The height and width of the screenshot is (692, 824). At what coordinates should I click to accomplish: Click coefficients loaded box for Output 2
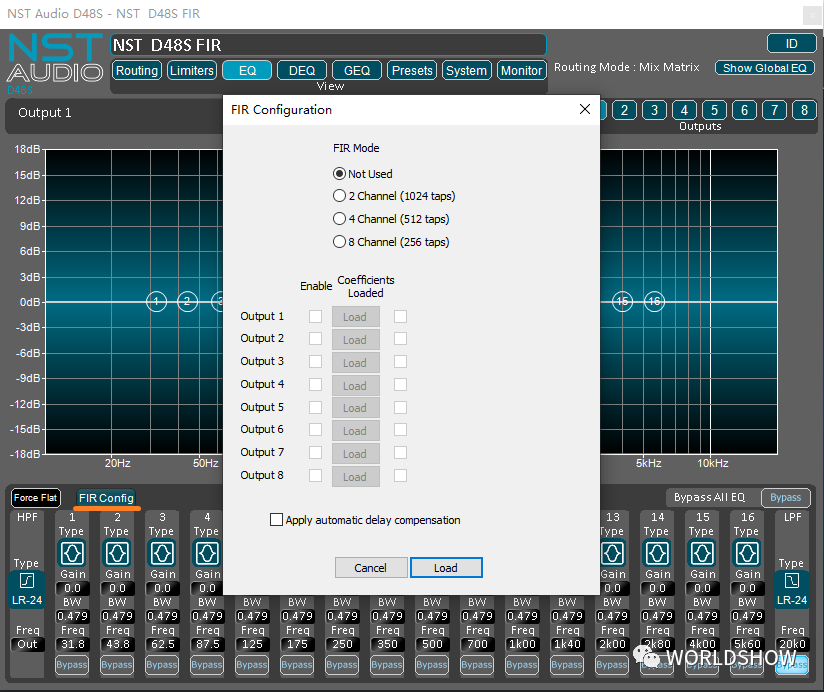(400, 339)
